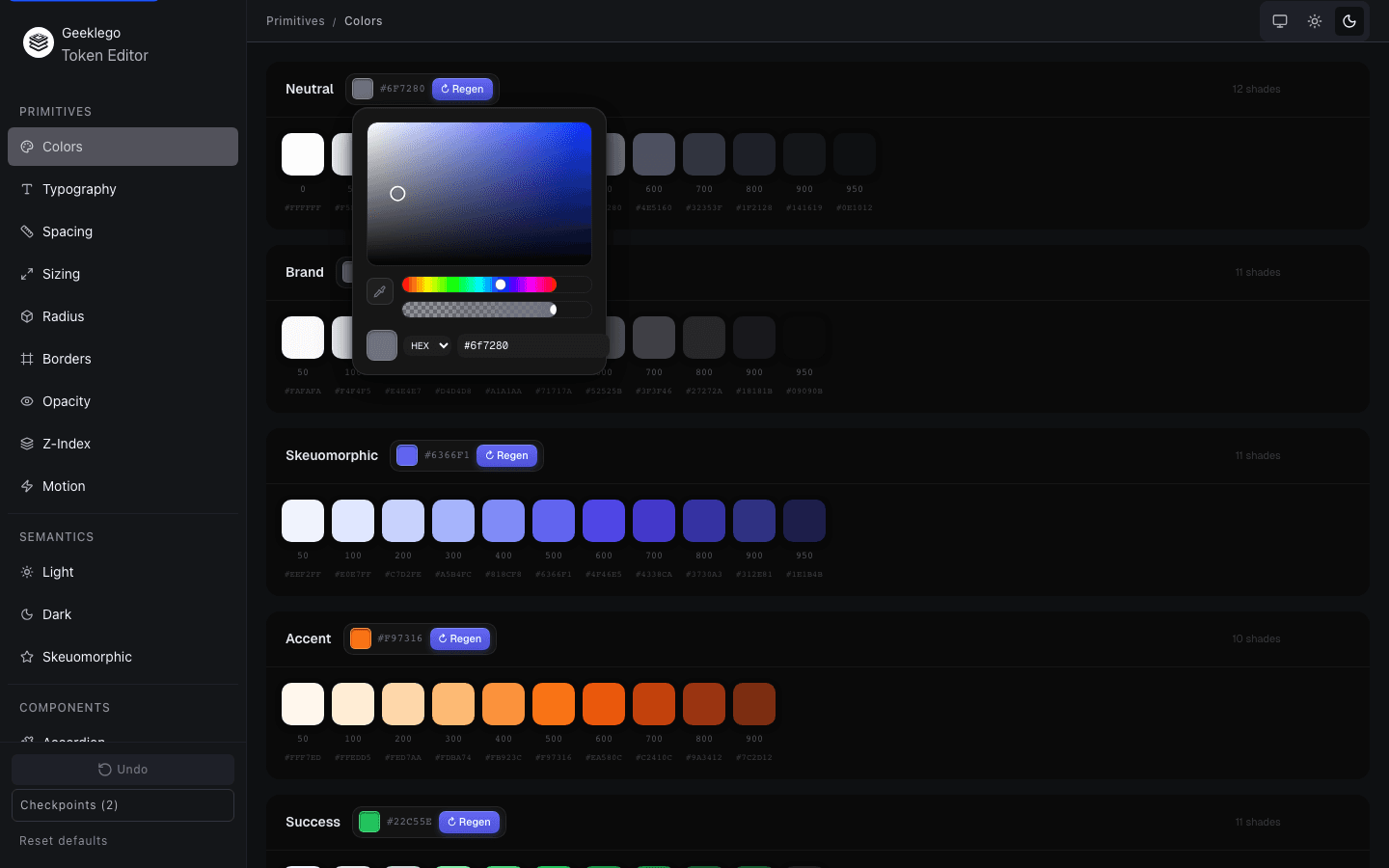Viewport: 1389px width, 868px height.
Task: Select Brand shade 800 swatch
Action: (704, 338)
